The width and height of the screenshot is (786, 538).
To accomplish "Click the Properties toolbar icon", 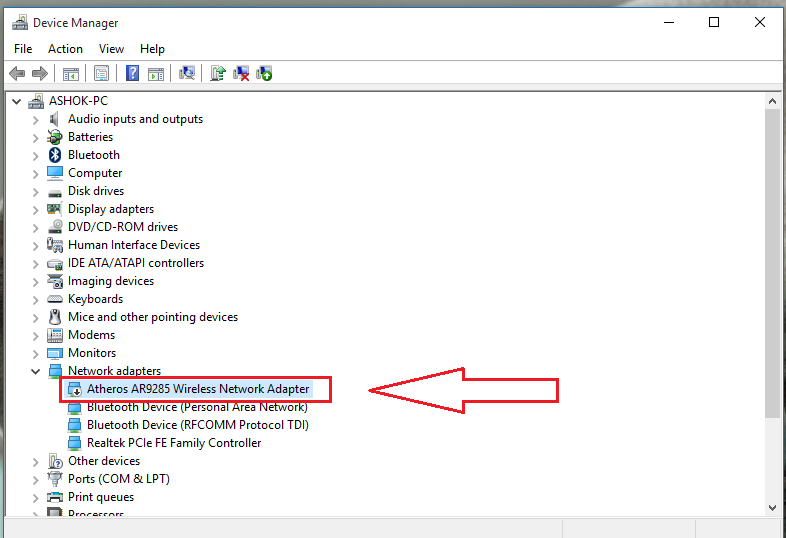I will pos(101,73).
